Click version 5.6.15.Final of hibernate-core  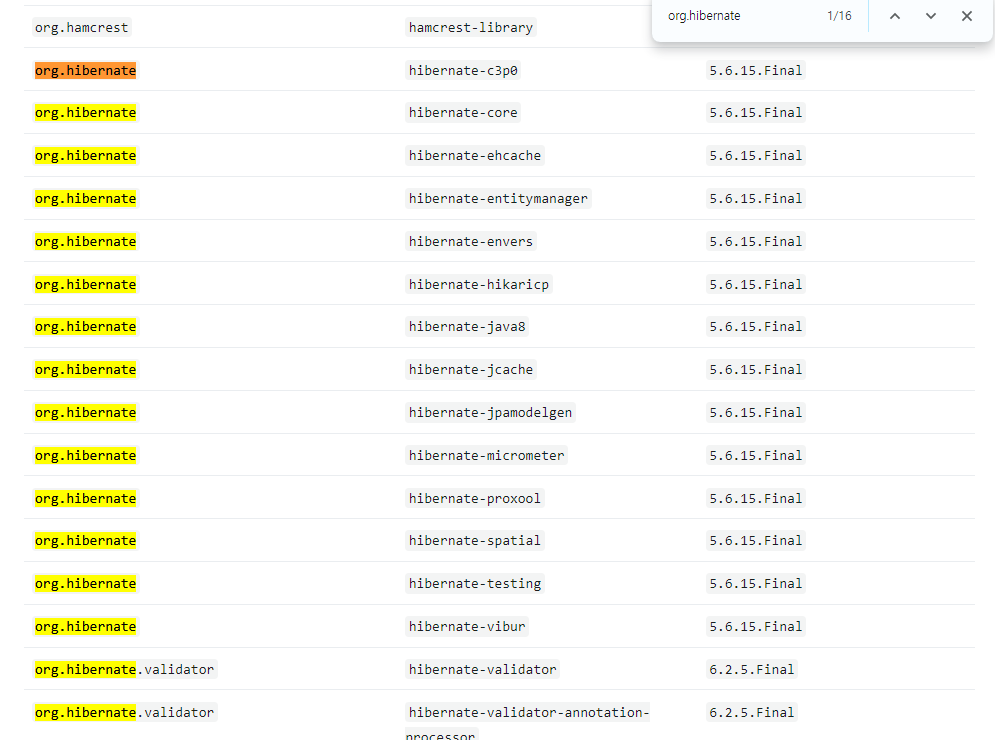[756, 112]
